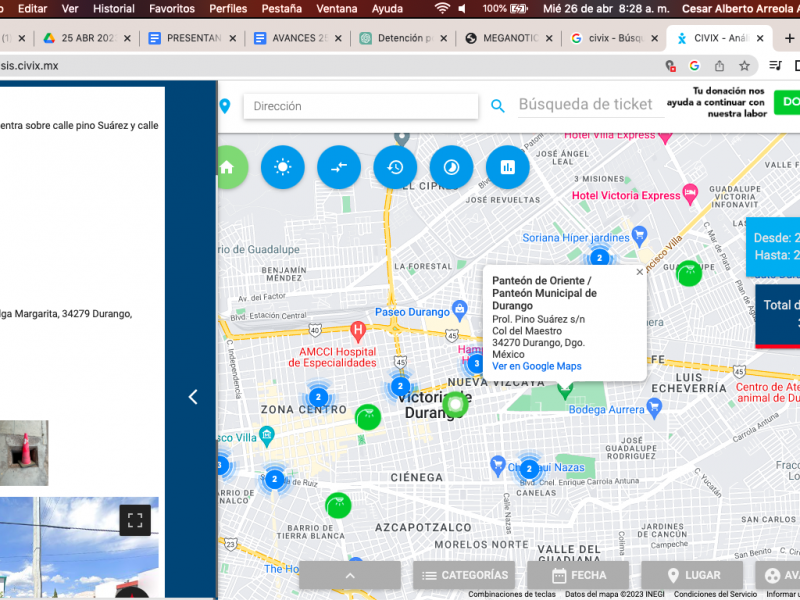
Task: Select the sun brightness round button
Action: [283, 167]
